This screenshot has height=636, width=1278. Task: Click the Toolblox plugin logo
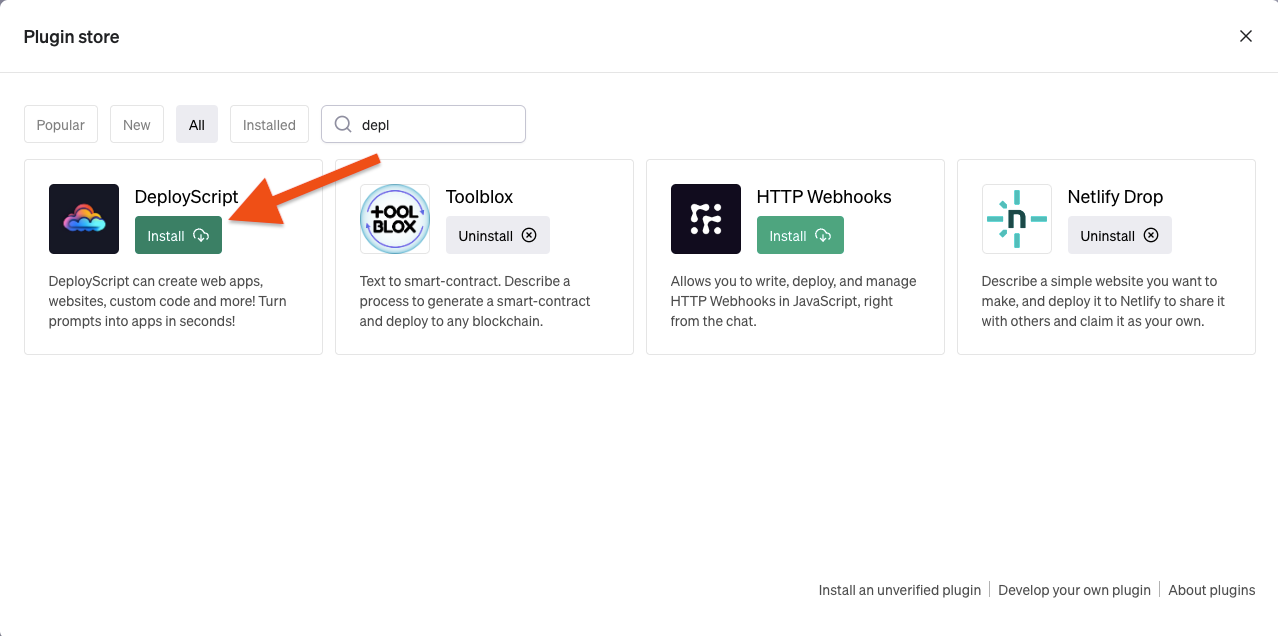[395, 219]
